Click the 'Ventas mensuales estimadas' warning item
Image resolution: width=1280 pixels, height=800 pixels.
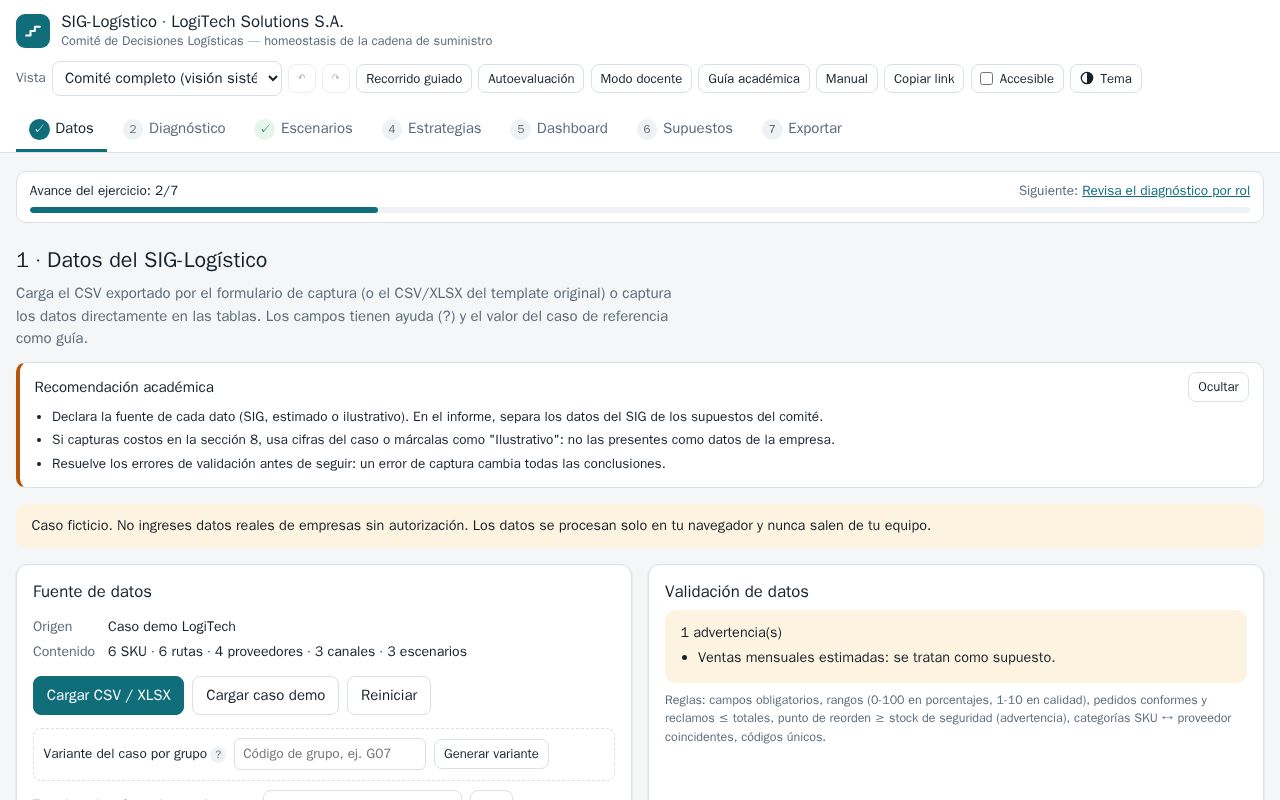tap(876, 658)
